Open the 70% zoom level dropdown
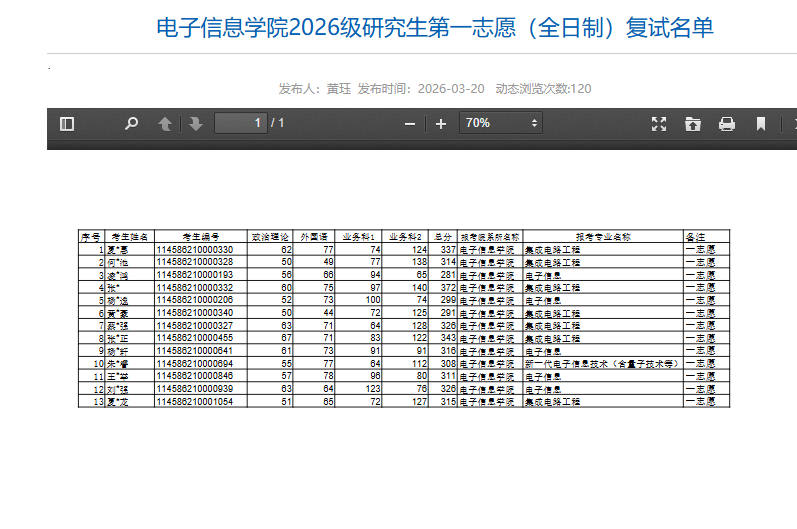The image size is (797, 529). (x=500, y=123)
